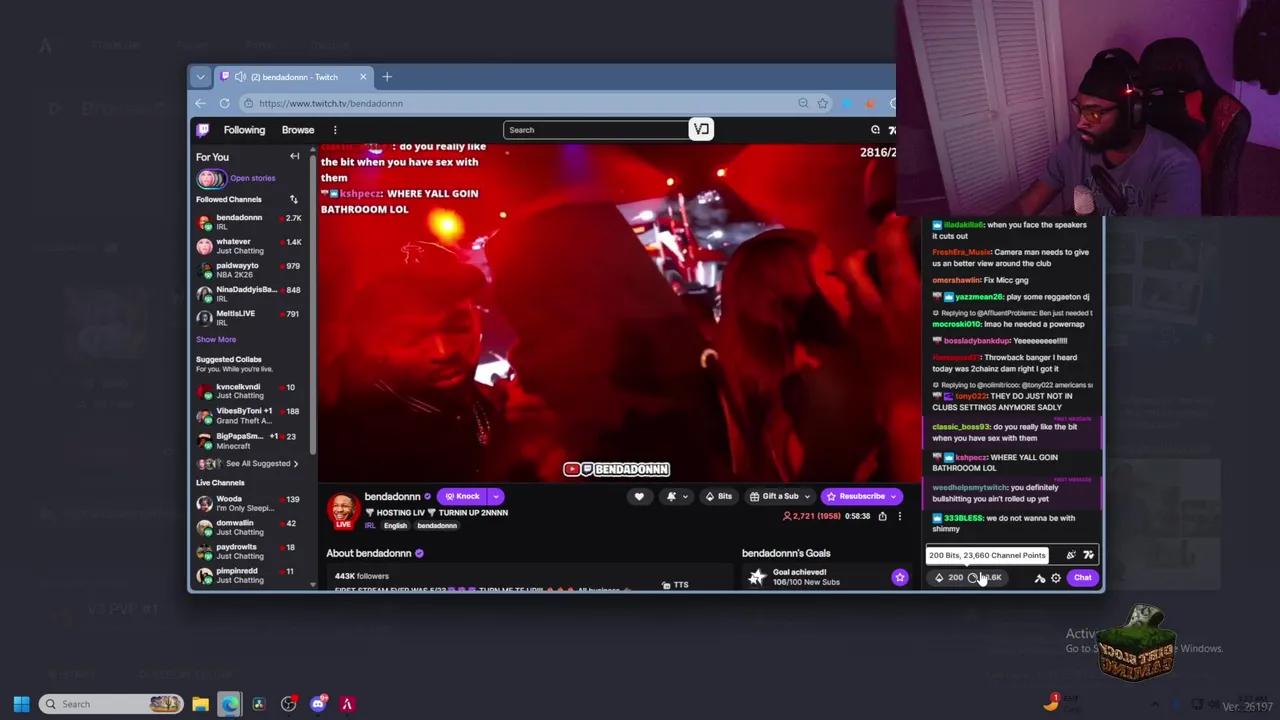Open the whispers icon in the top nav
This screenshot has height=720, width=1280.
(875, 130)
